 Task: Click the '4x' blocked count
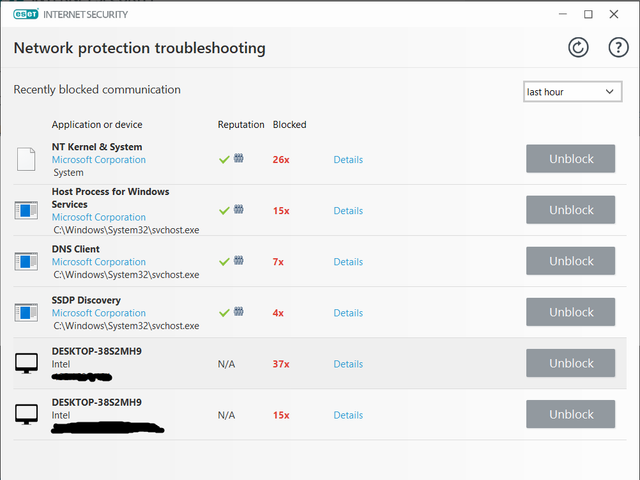click(278, 313)
